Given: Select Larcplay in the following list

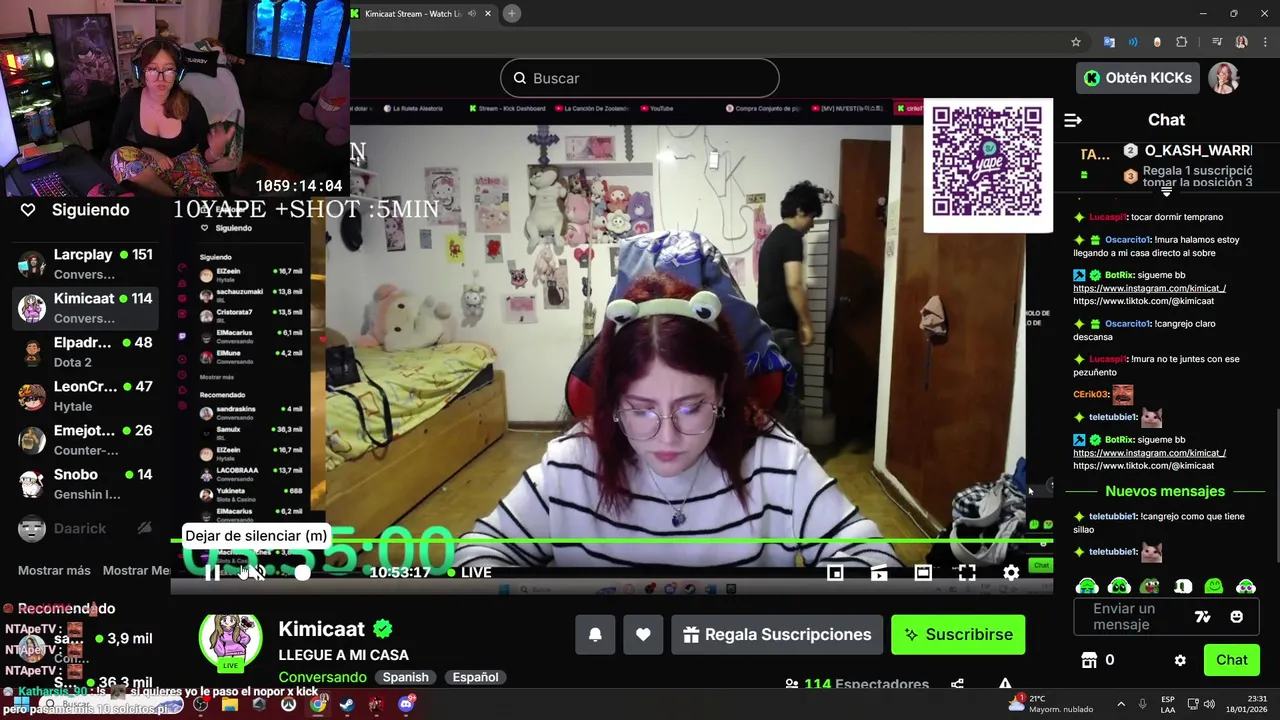Looking at the screenshot, I should 85,264.
